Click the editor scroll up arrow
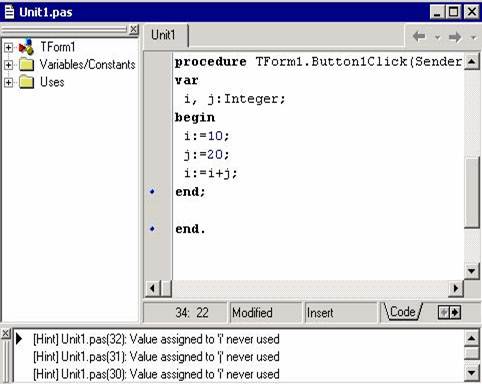Screen dimensions: 482x384 pyautogui.click(x=472, y=61)
